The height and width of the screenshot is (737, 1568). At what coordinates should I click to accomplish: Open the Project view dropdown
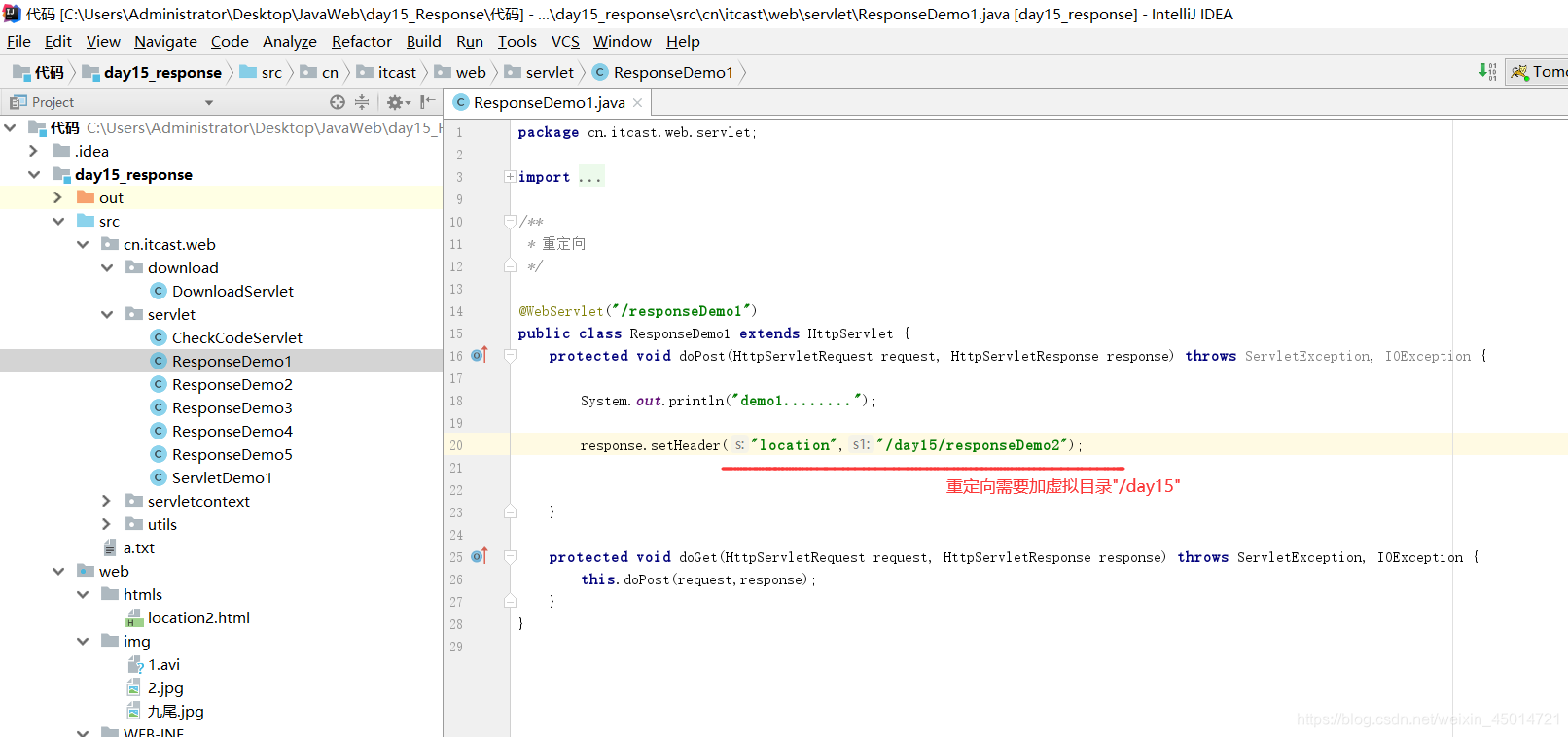tap(209, 103)
